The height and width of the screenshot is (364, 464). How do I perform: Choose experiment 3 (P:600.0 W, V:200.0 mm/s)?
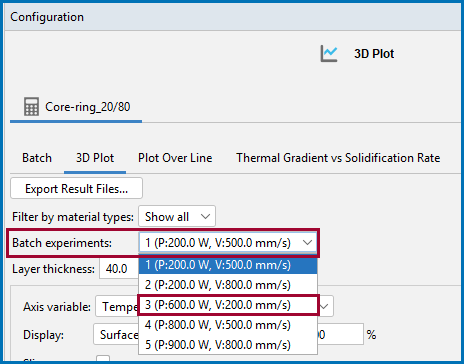tap(228, 305)
